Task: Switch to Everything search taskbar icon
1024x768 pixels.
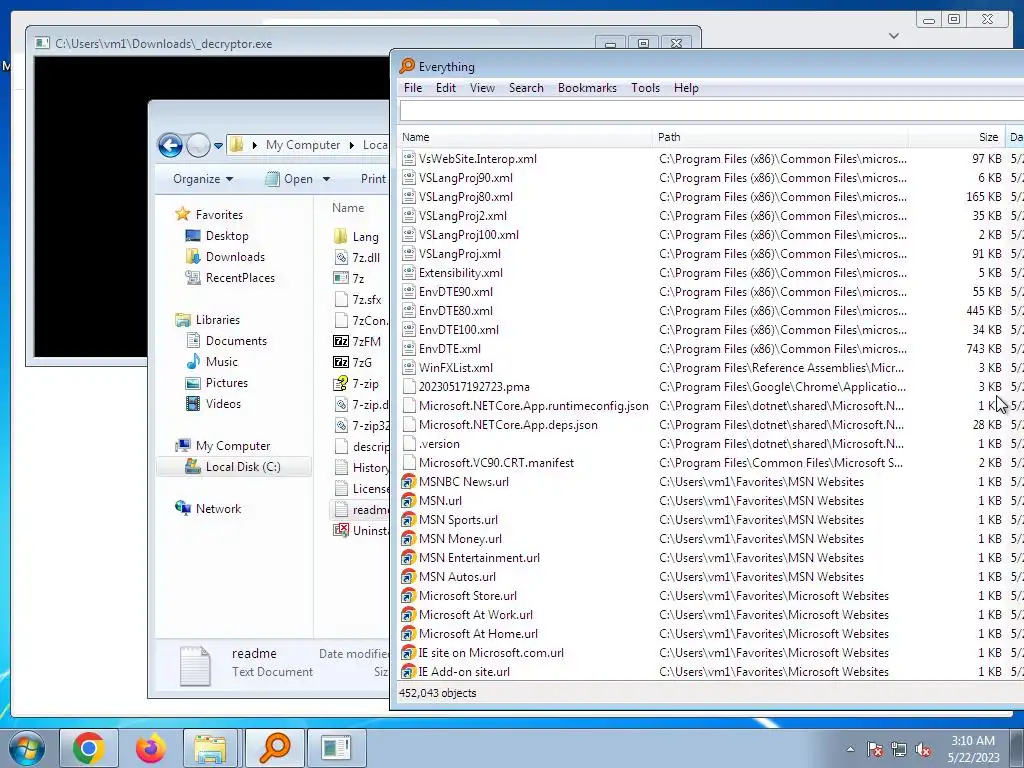Action: pyautogui.click(x=274, y=748)
